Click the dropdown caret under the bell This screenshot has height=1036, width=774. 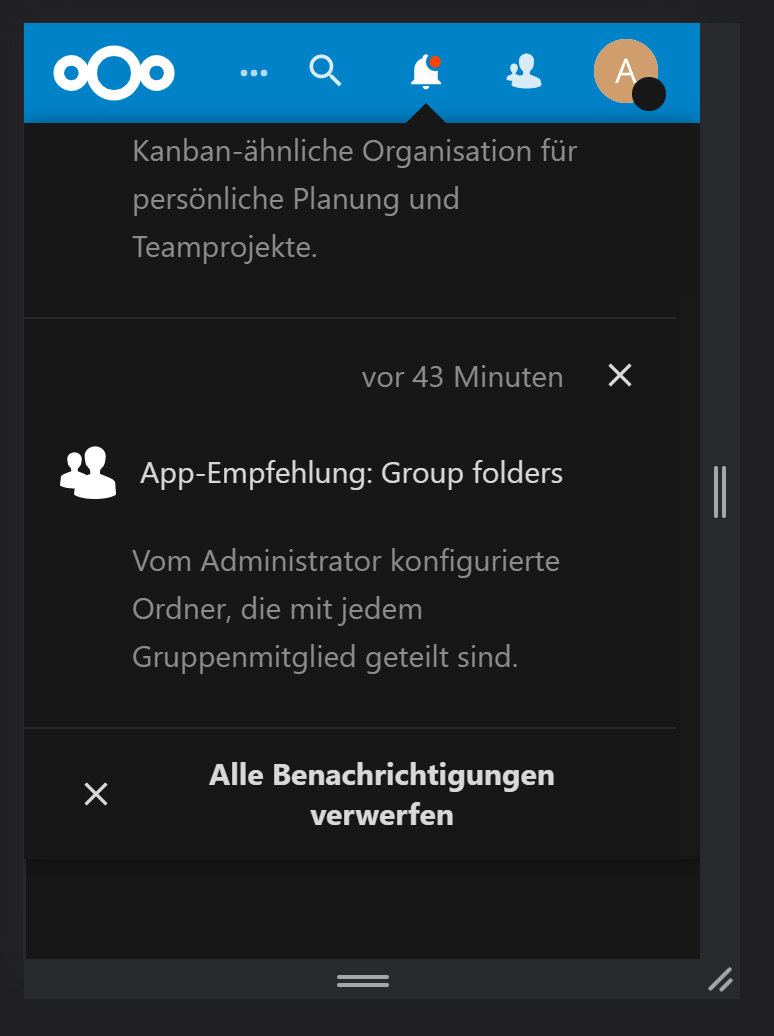[x=424, y=114]
